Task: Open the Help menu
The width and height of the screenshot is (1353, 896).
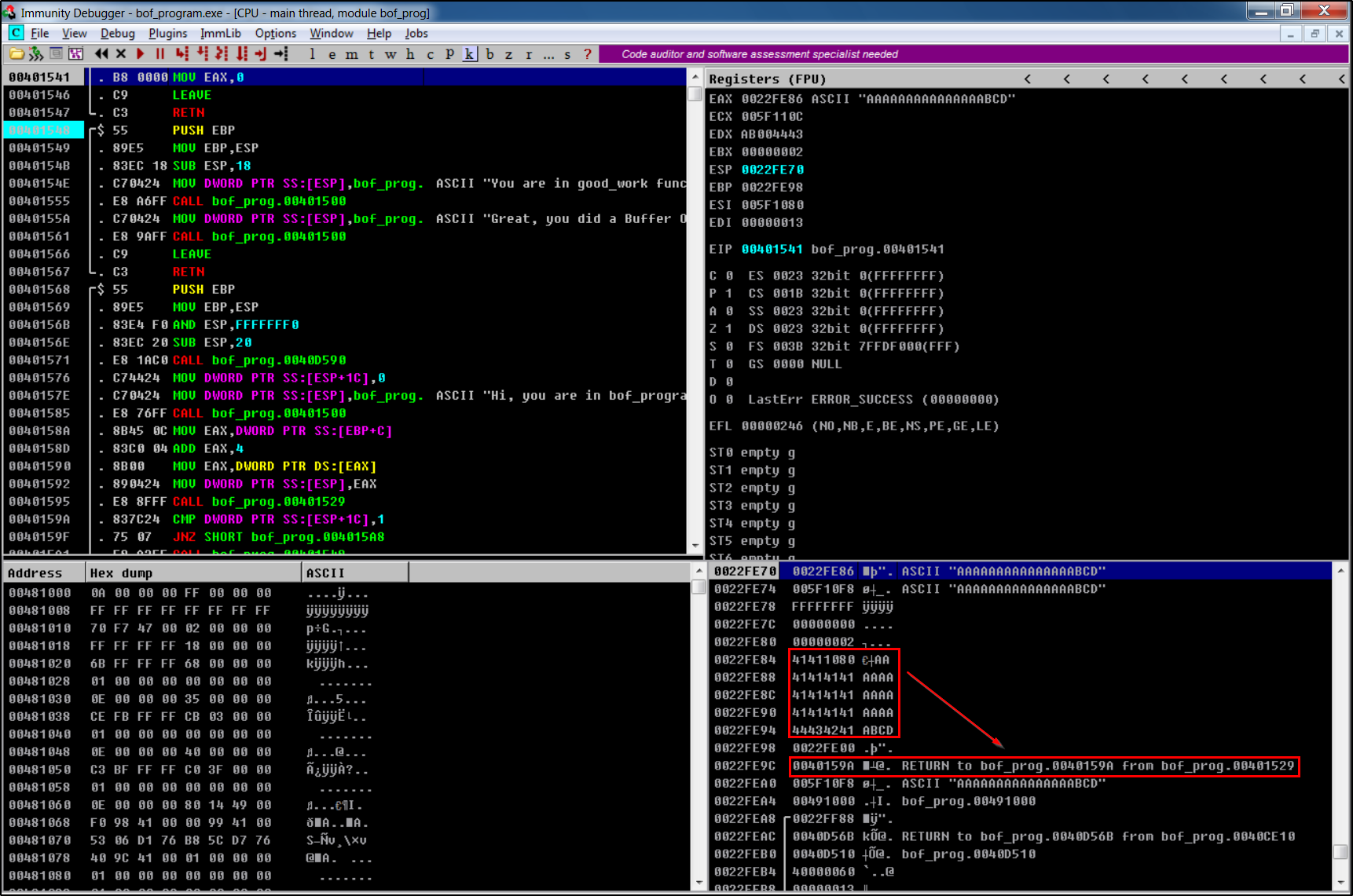Action: tap(379, 33)
